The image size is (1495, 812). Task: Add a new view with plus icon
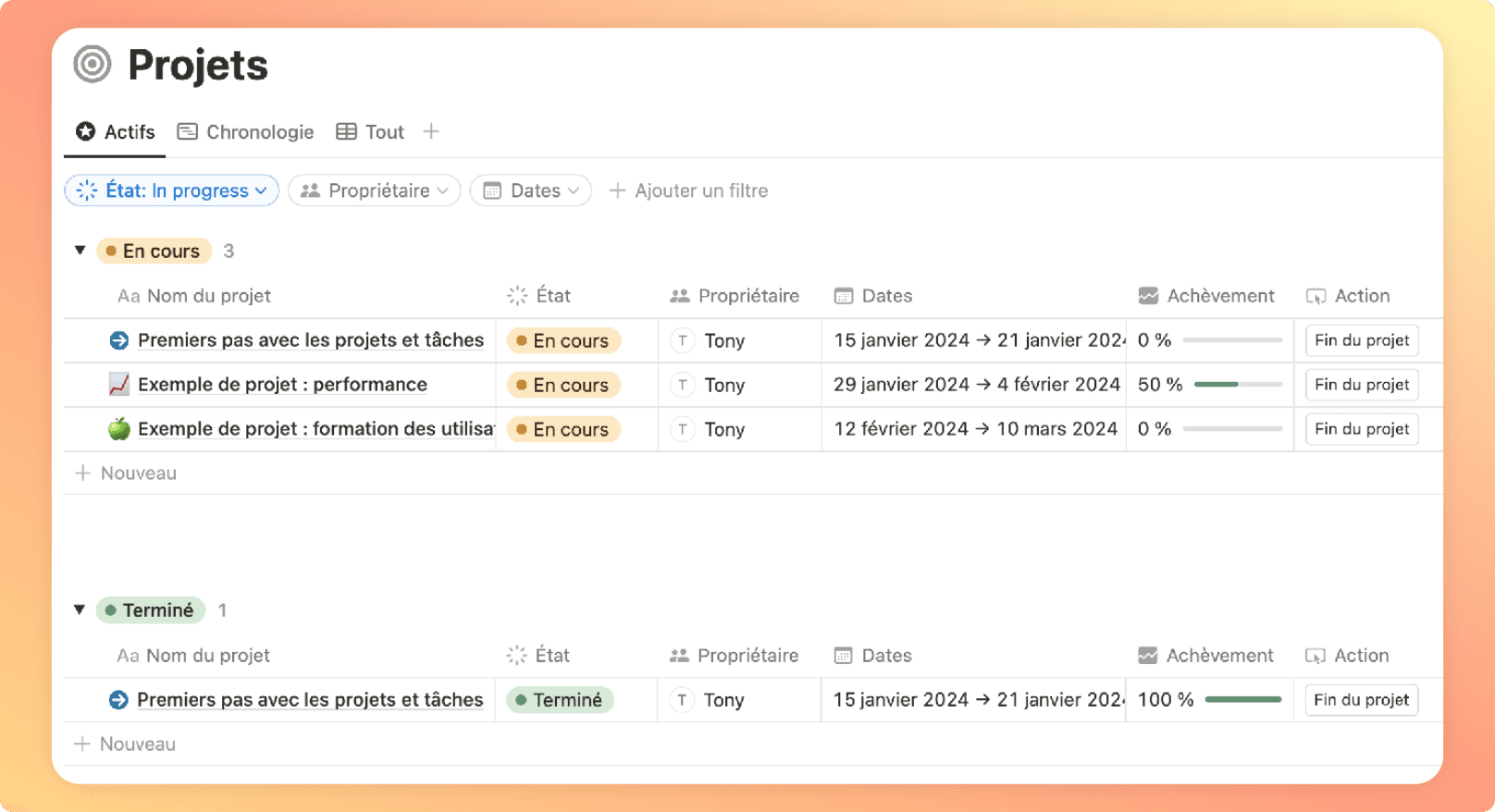(431, 131)
